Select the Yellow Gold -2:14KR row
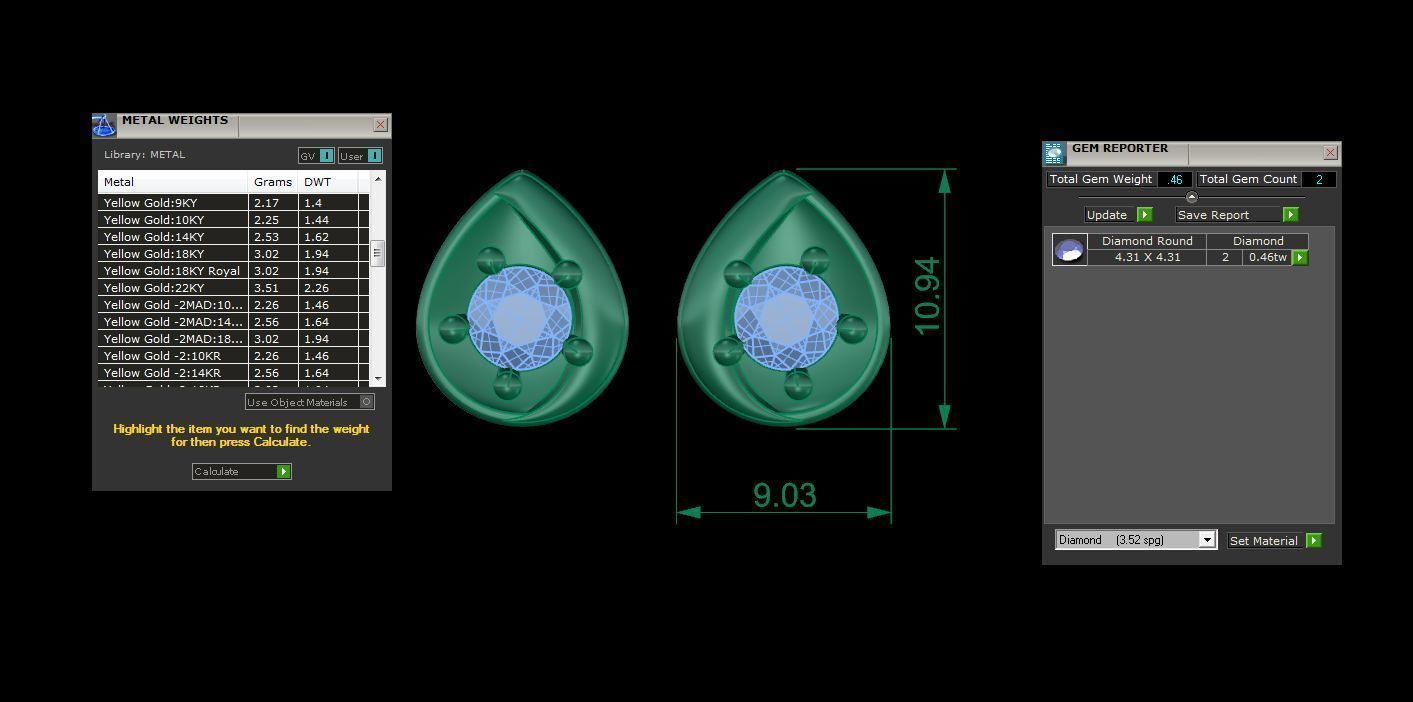This screenshot has height=702, width=1413. click(x=233, y=373)
